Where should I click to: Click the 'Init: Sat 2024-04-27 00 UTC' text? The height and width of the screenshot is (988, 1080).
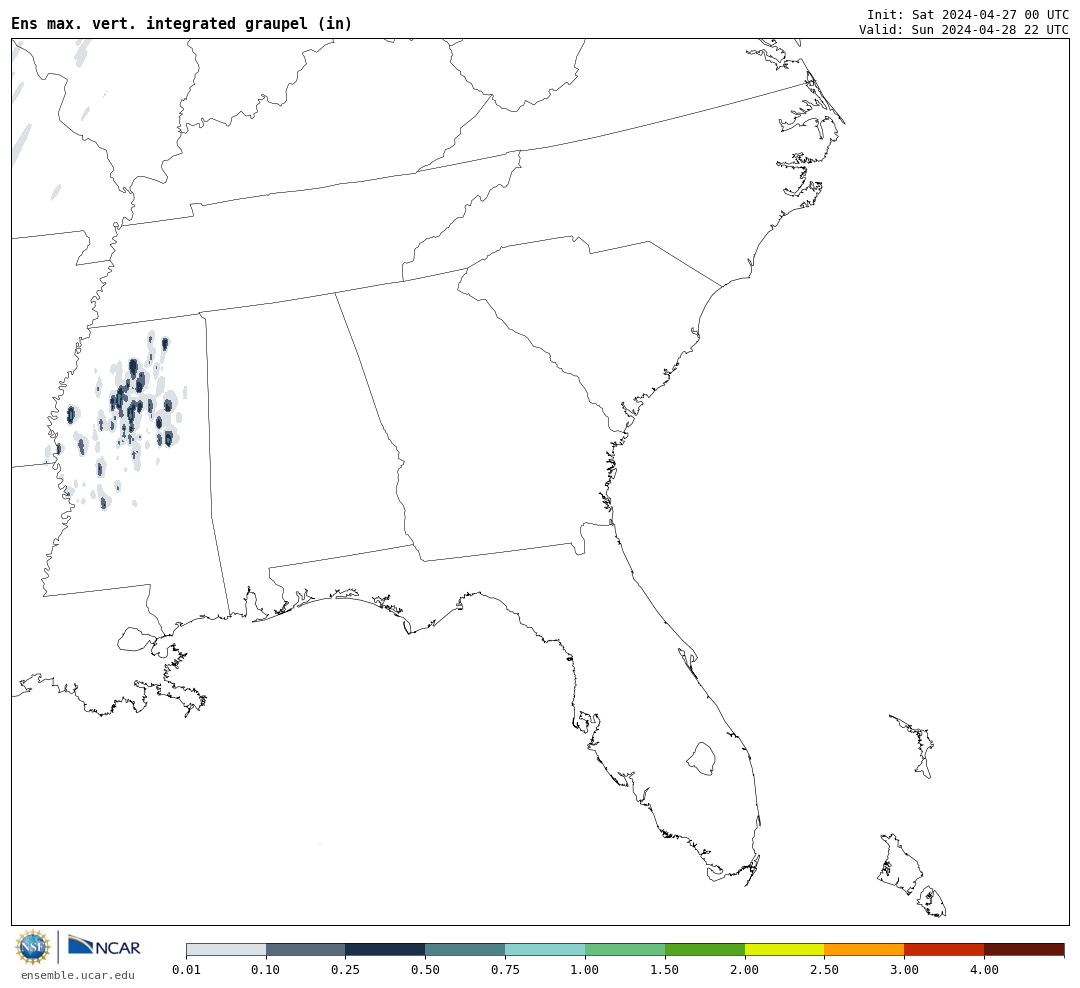(x=968, y=14)
